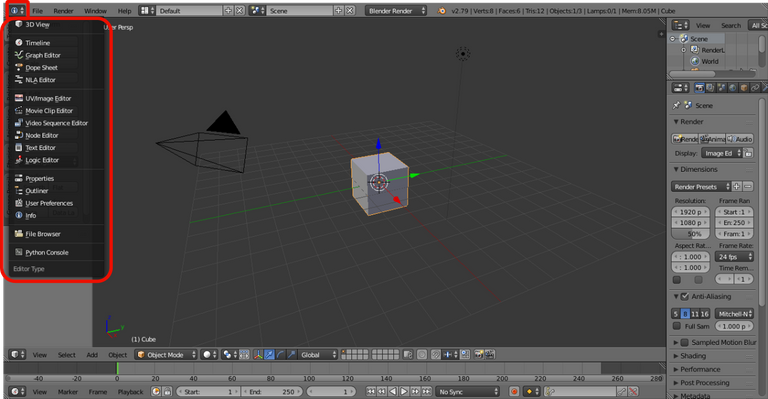Click the OpenGL render image icon
The width and height of the screenshot is (768, 399).
coord(479,355)
